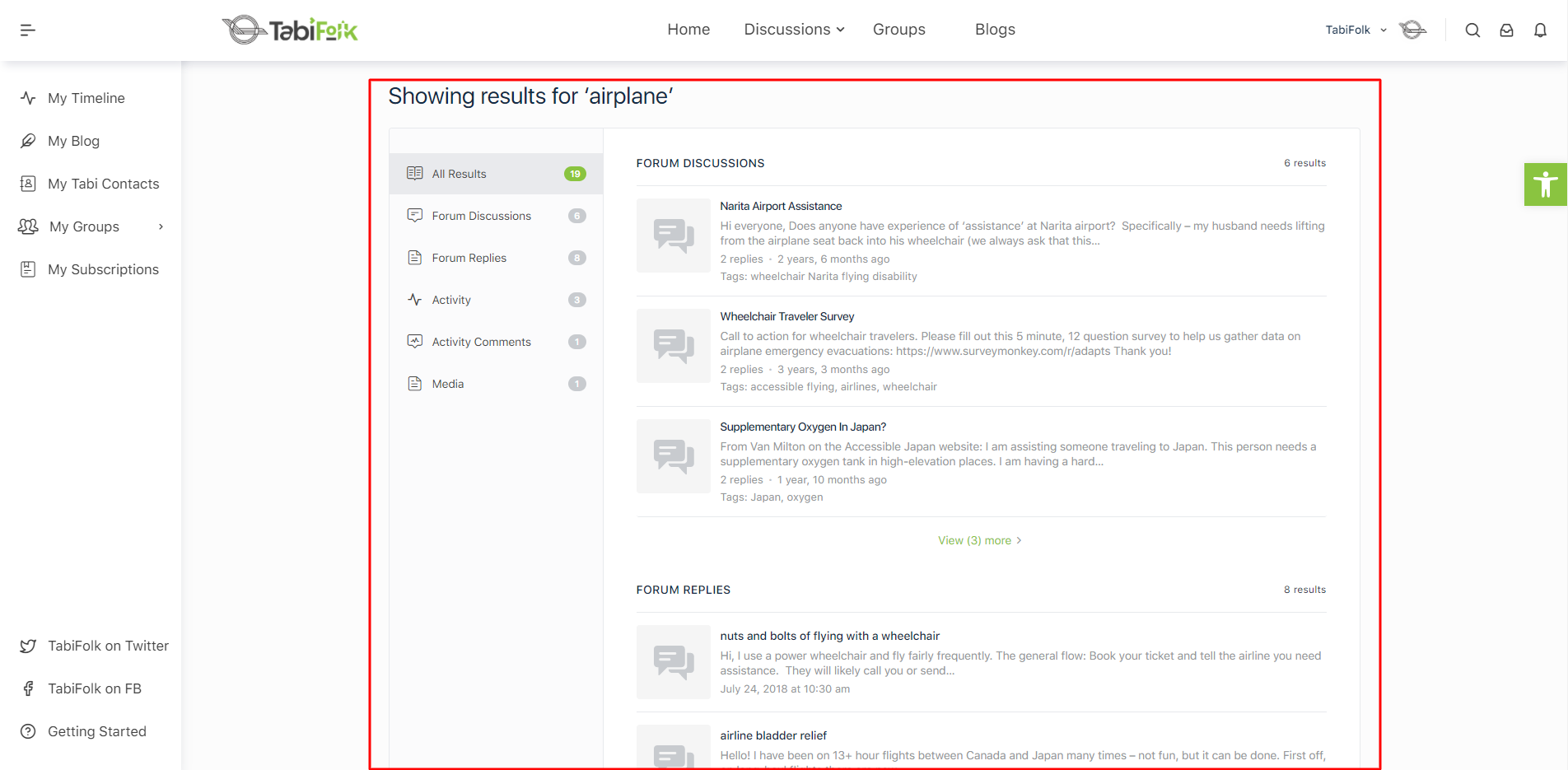Open airline bladder relief reply
The image size is (1568, 770).
click(773, 735)
